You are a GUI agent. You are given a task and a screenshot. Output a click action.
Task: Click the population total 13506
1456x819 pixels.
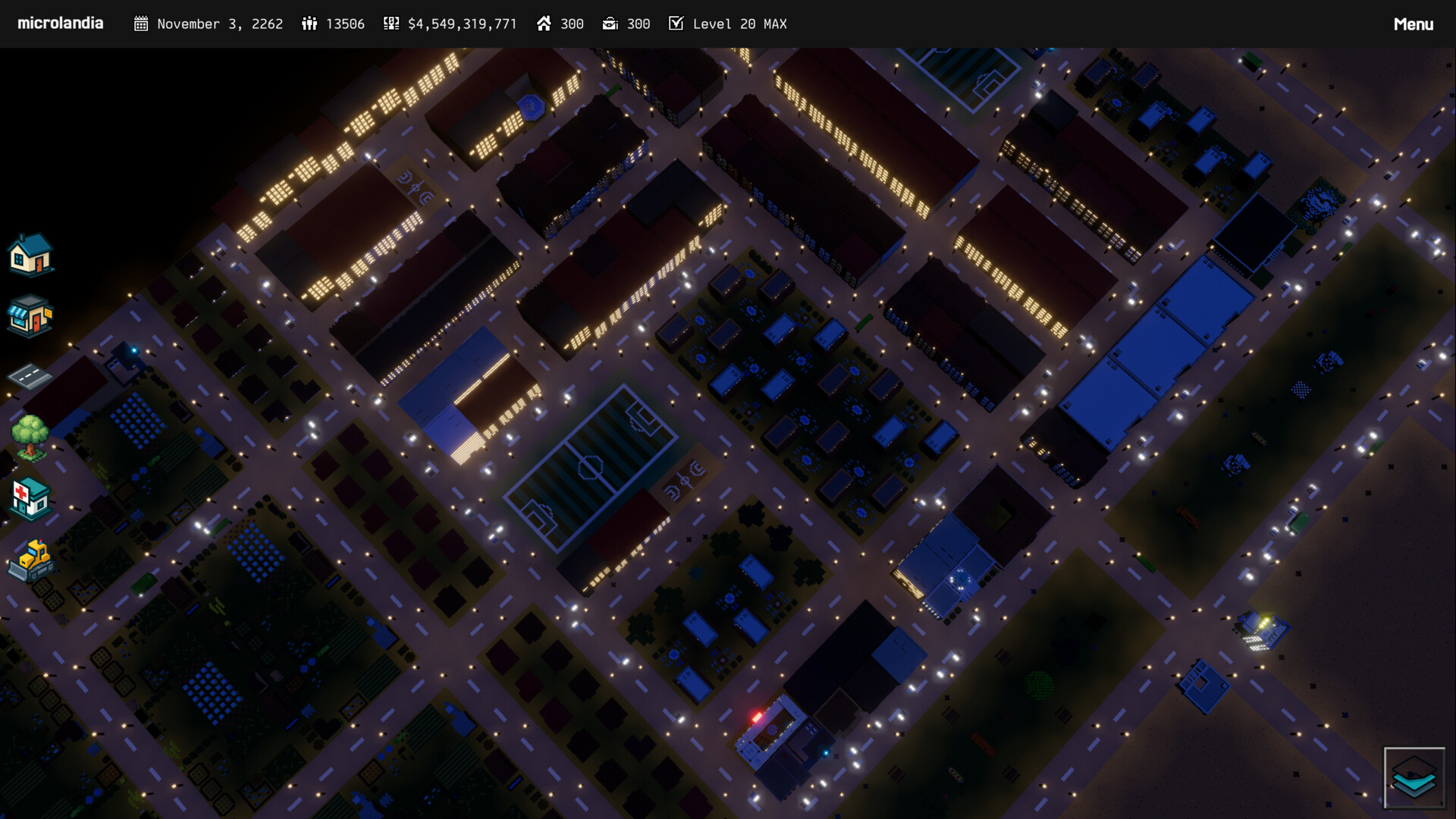[x=345, y=24]
